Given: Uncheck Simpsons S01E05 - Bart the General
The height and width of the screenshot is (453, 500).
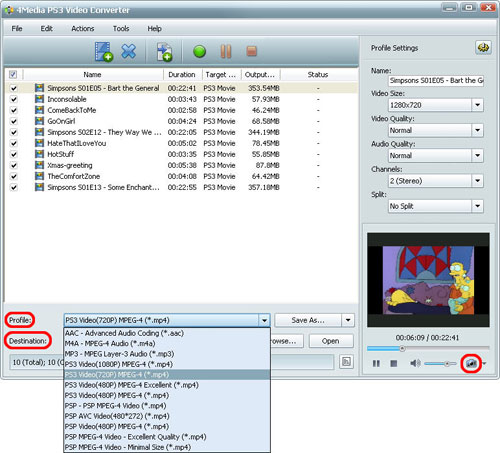Looking at the screenshot, I should pyautogui.click(x=13, y=88).
